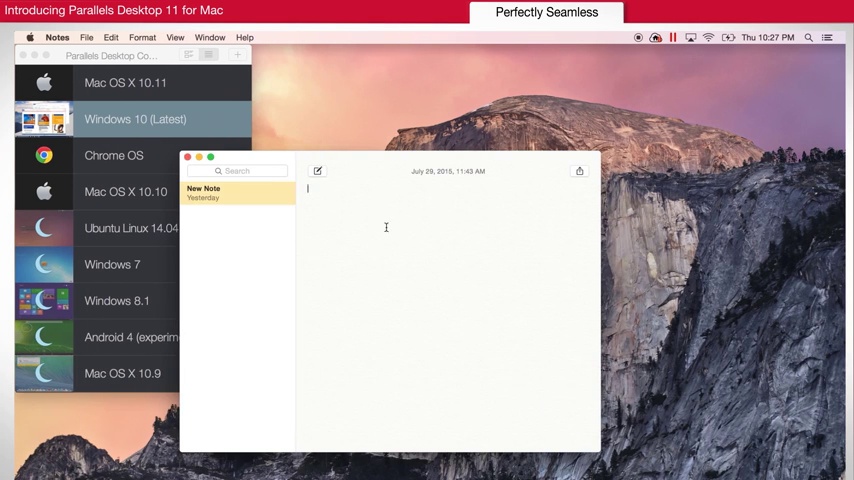The image size is (854, 480).
Task: Open Spotlight search
Action: [809, 38]
